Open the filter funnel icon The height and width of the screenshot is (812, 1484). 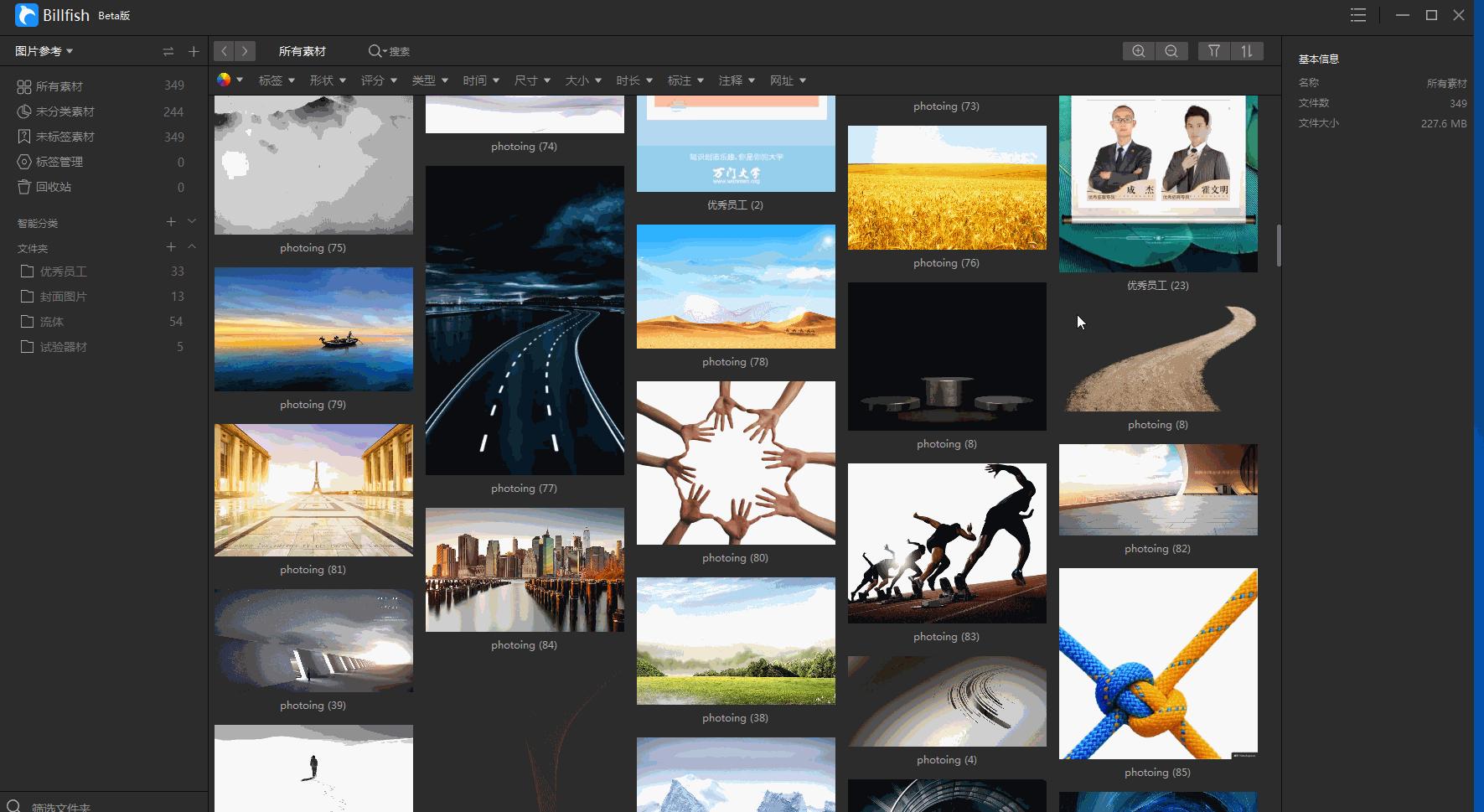pos(1213,51)
